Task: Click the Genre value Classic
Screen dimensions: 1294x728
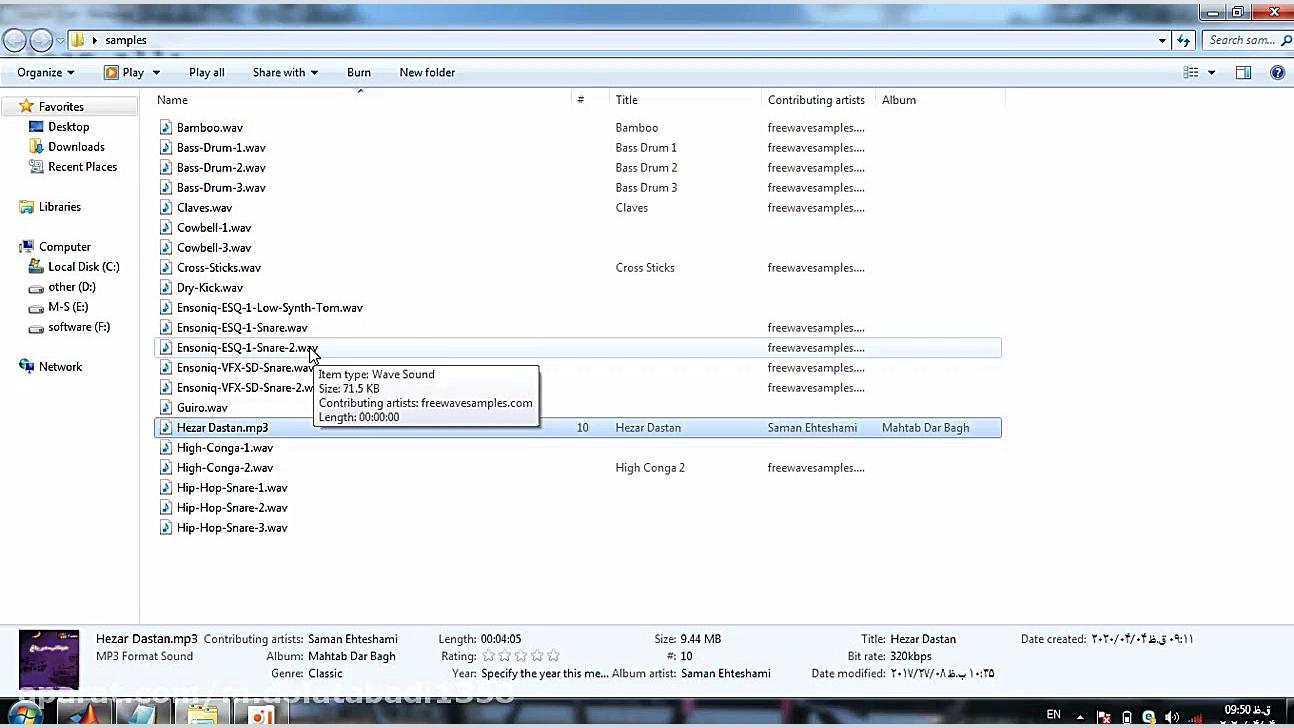Action: [326, 673]
